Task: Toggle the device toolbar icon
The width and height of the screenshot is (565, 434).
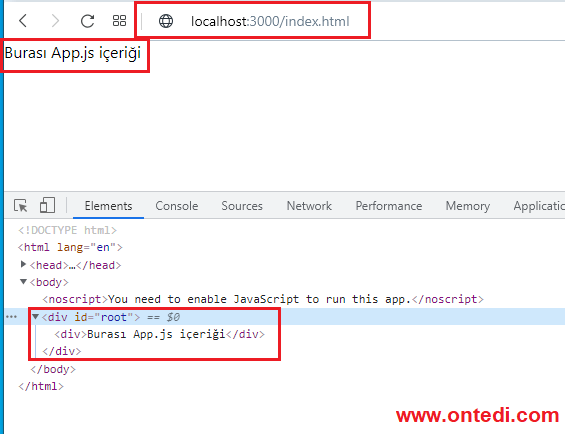Action: [x=47, y=205]
